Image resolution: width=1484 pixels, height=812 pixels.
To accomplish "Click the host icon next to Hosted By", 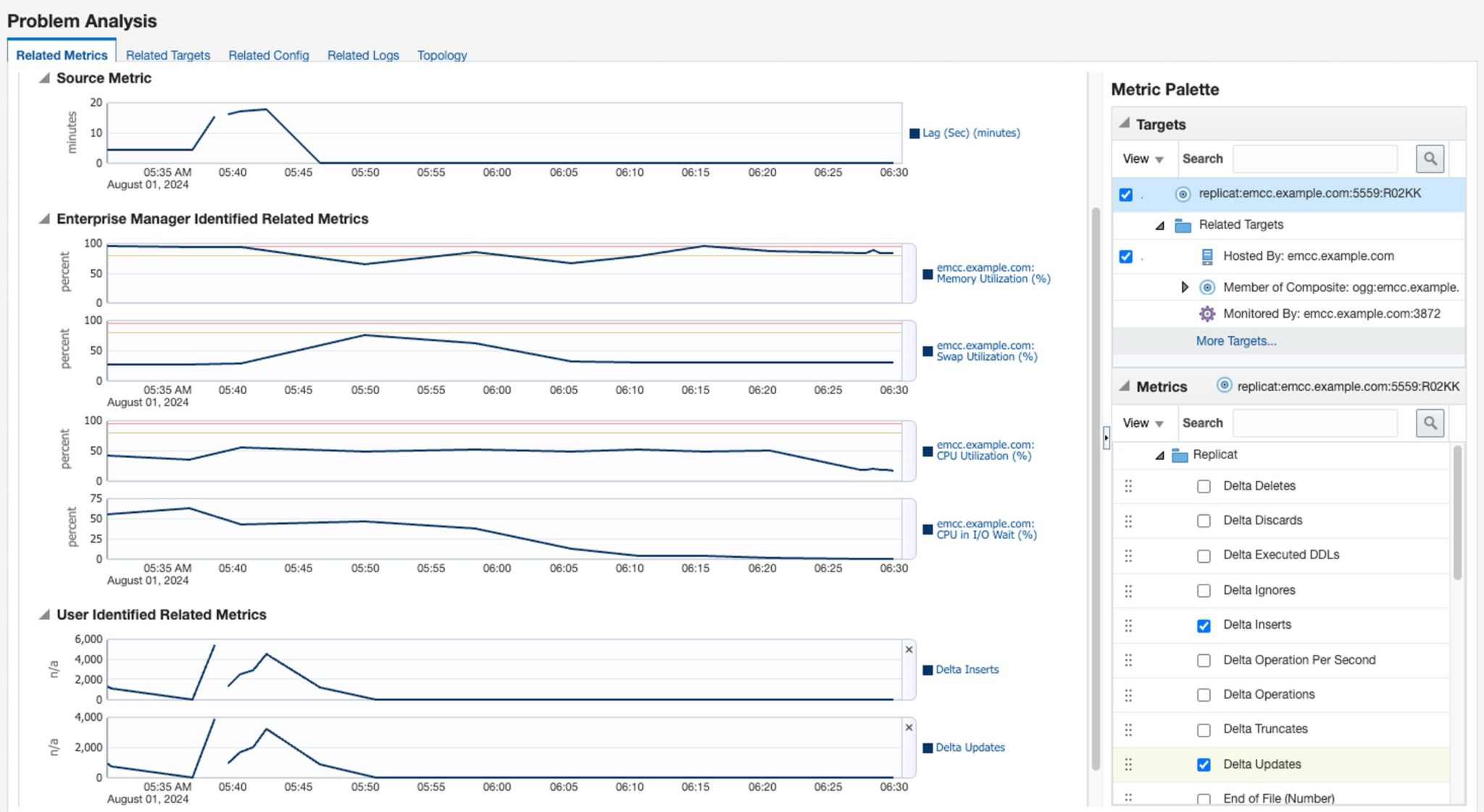I will click(1205, 256).
